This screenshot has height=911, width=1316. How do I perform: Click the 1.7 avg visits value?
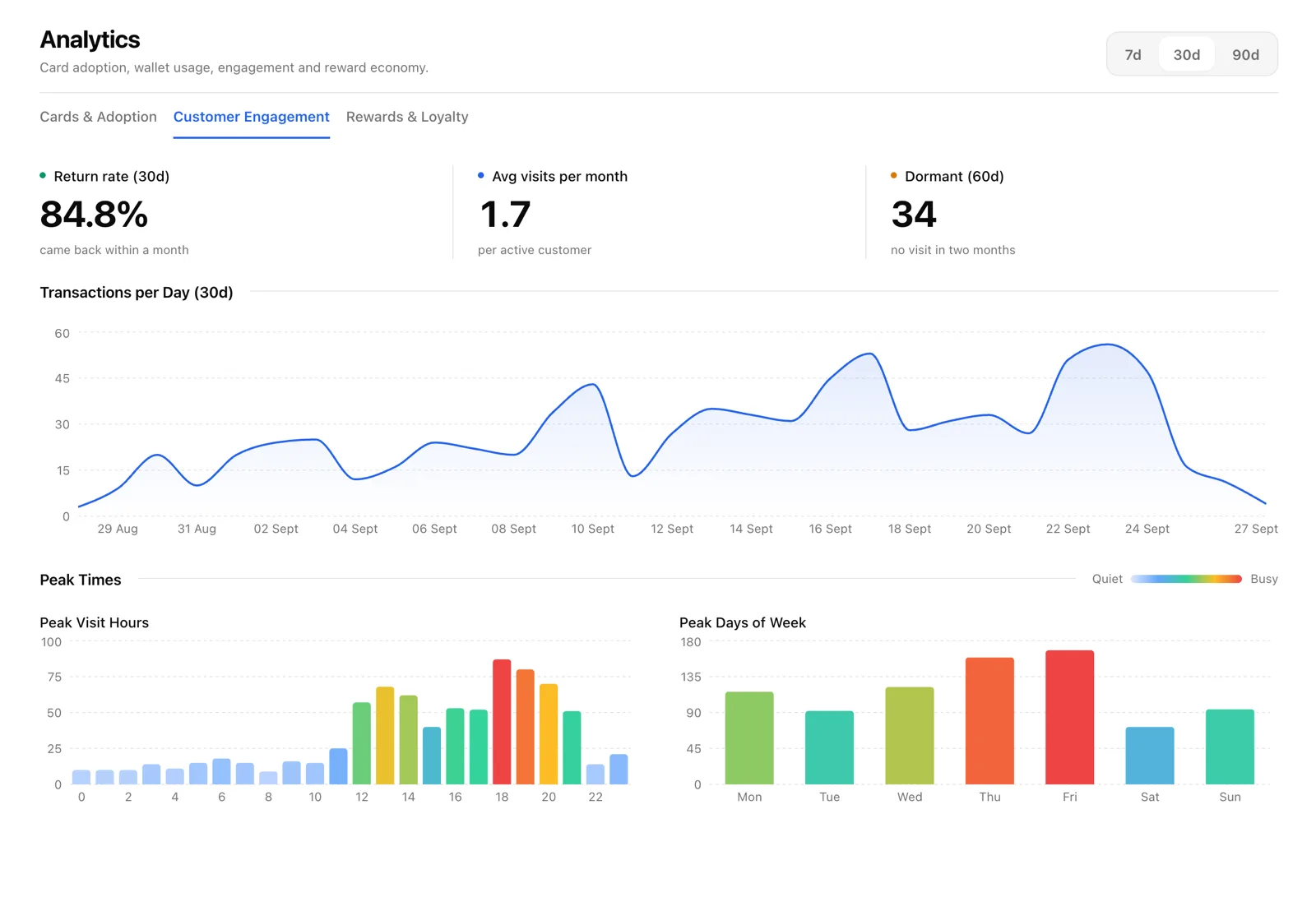point(505,215)
